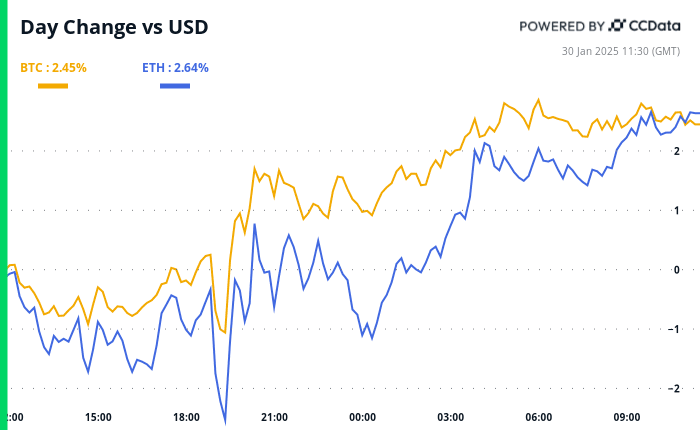This screenshot has width=700, height=430.
Task: Click the 09:00 time axis label
Action: [627, 417]
